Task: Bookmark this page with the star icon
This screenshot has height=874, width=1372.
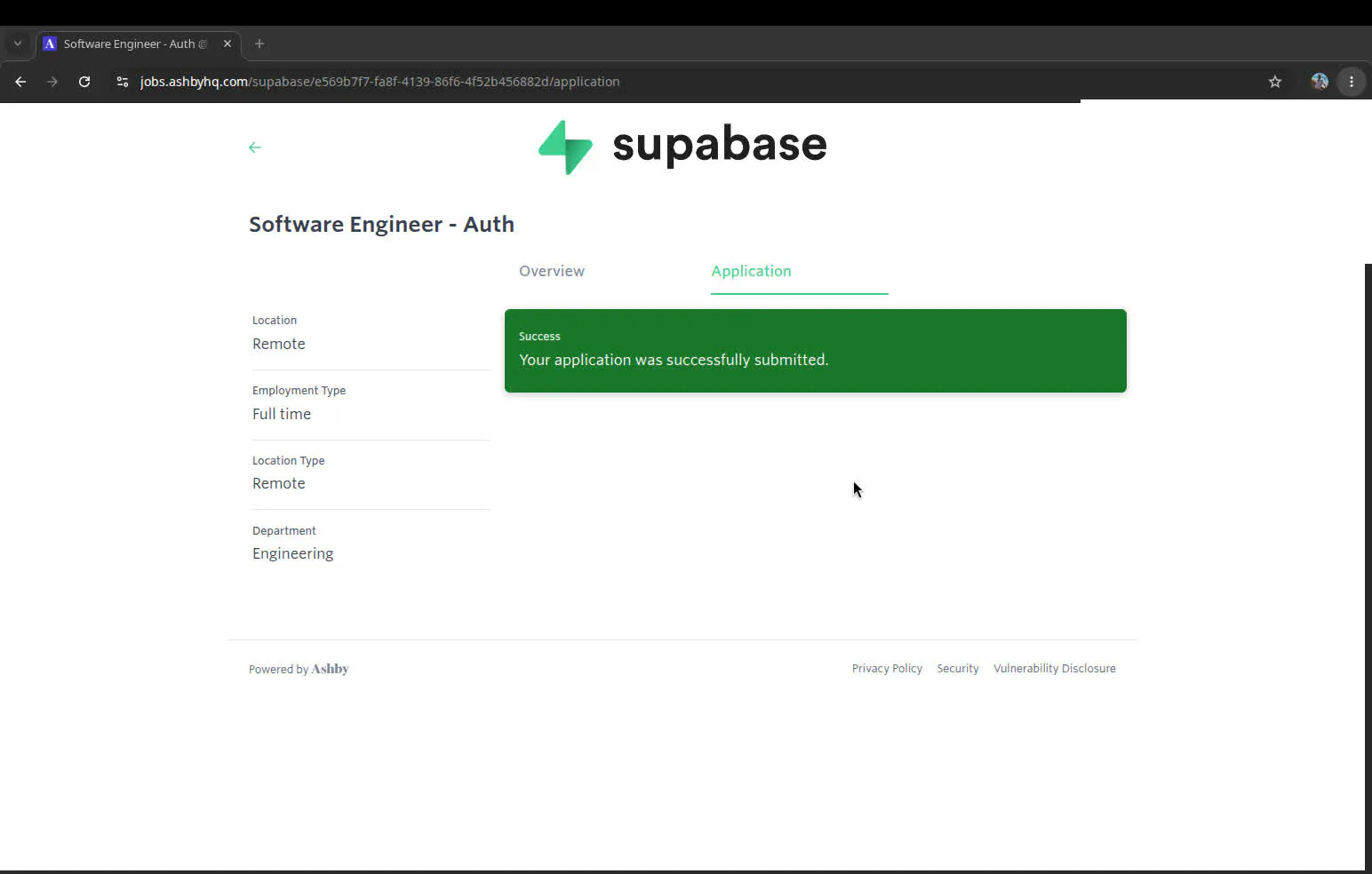Action: tap(1275, 82)
